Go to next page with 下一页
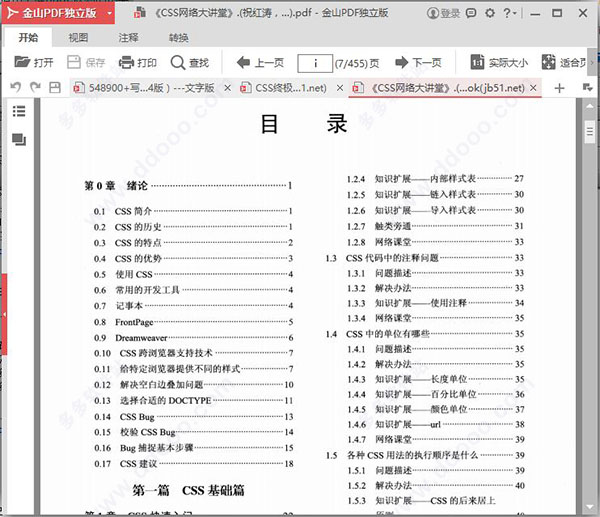 [x=418, y=62]
